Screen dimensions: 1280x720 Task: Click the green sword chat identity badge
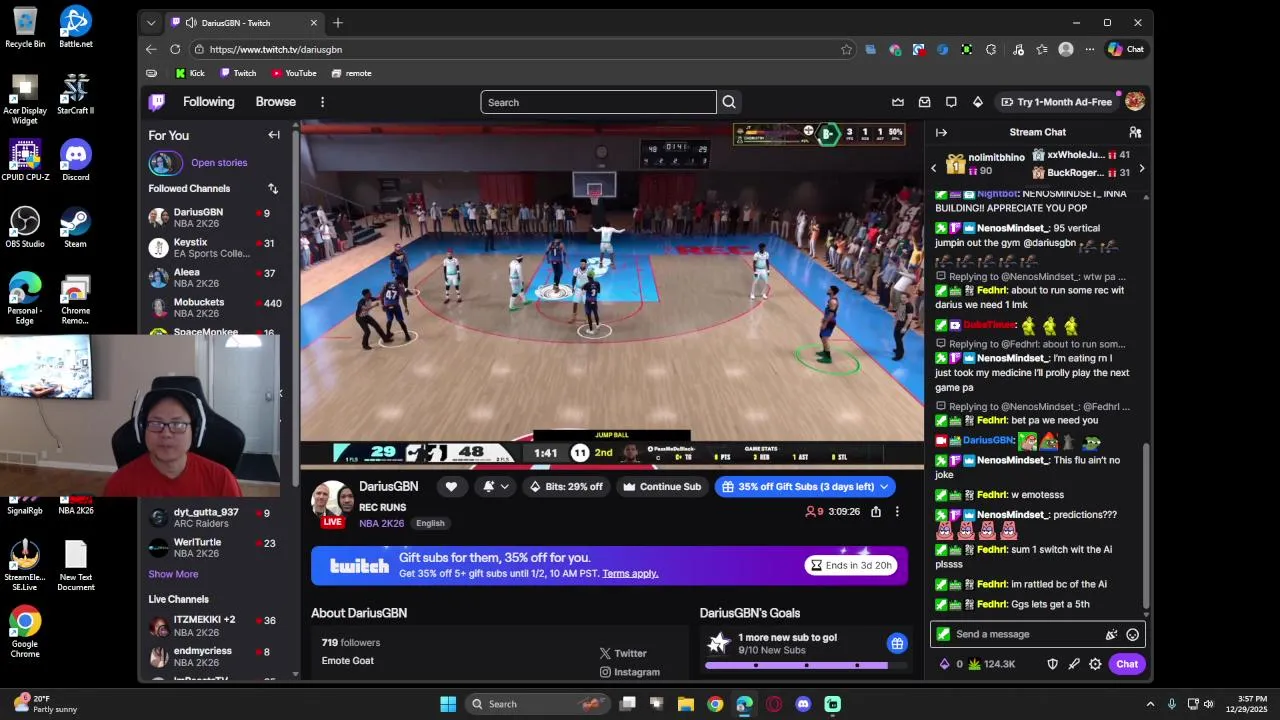coord(943,634)
